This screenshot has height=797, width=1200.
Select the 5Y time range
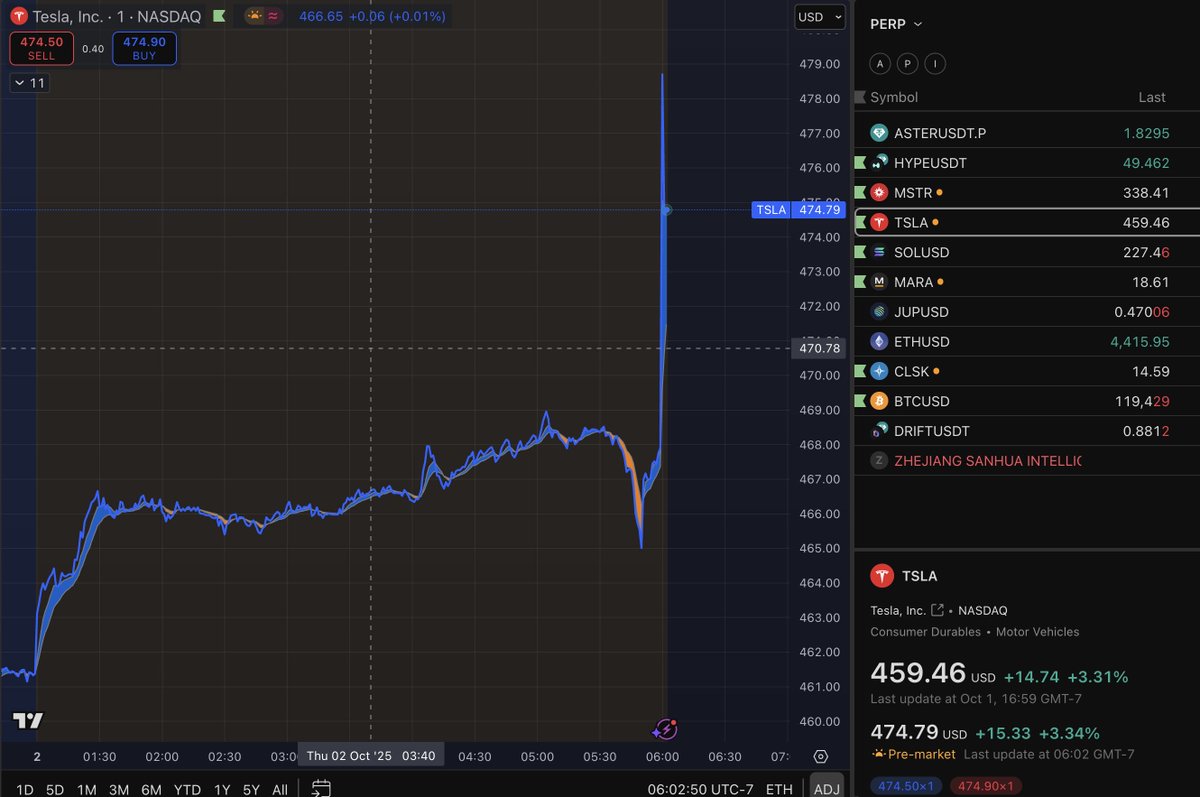pos(250,789)
